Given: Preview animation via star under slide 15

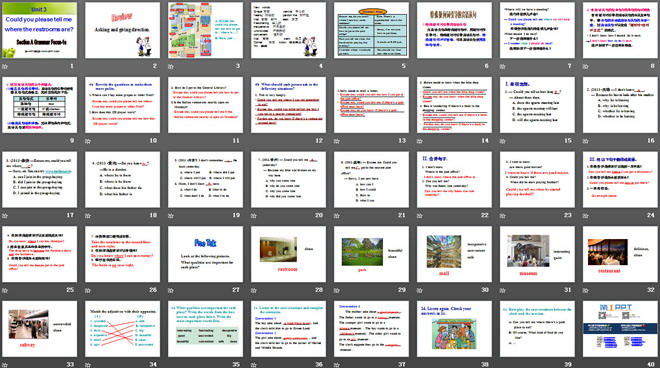Looking at the screenshot, I should [503, 141].
